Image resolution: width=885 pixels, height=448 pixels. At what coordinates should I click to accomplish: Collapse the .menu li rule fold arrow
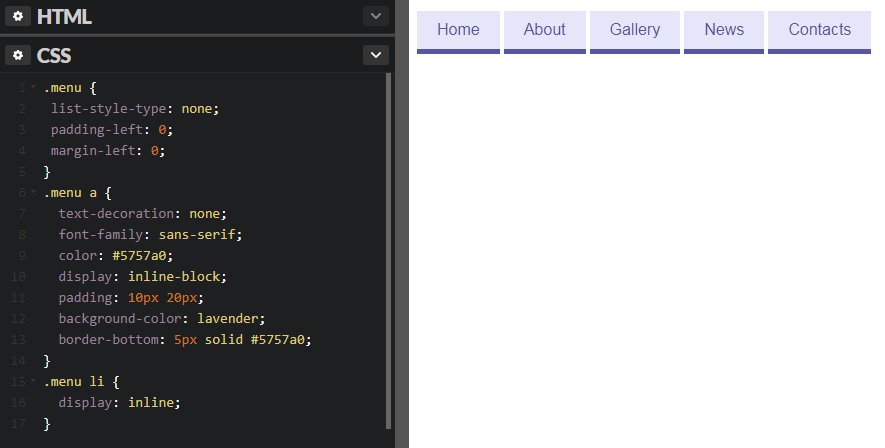click(x=33, y=381)
